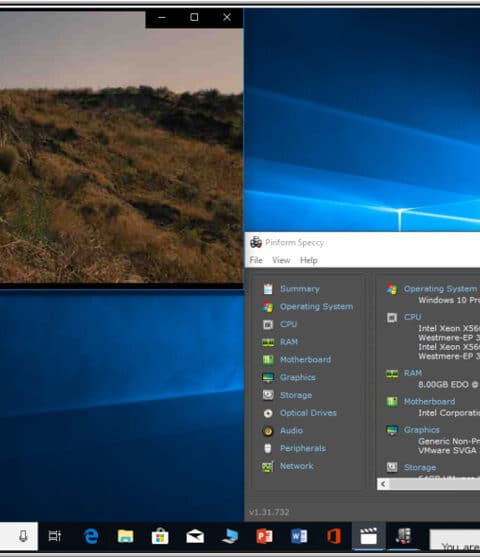Image resolution: width=480 pixels, height=557 pixels.
Task: Open Peripherals in the Speccy sidebar
Action: click(x=303, y=448)
